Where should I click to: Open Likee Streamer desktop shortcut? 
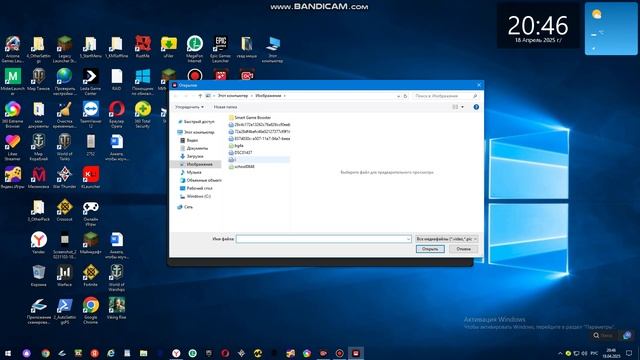(x=13, y=147)
